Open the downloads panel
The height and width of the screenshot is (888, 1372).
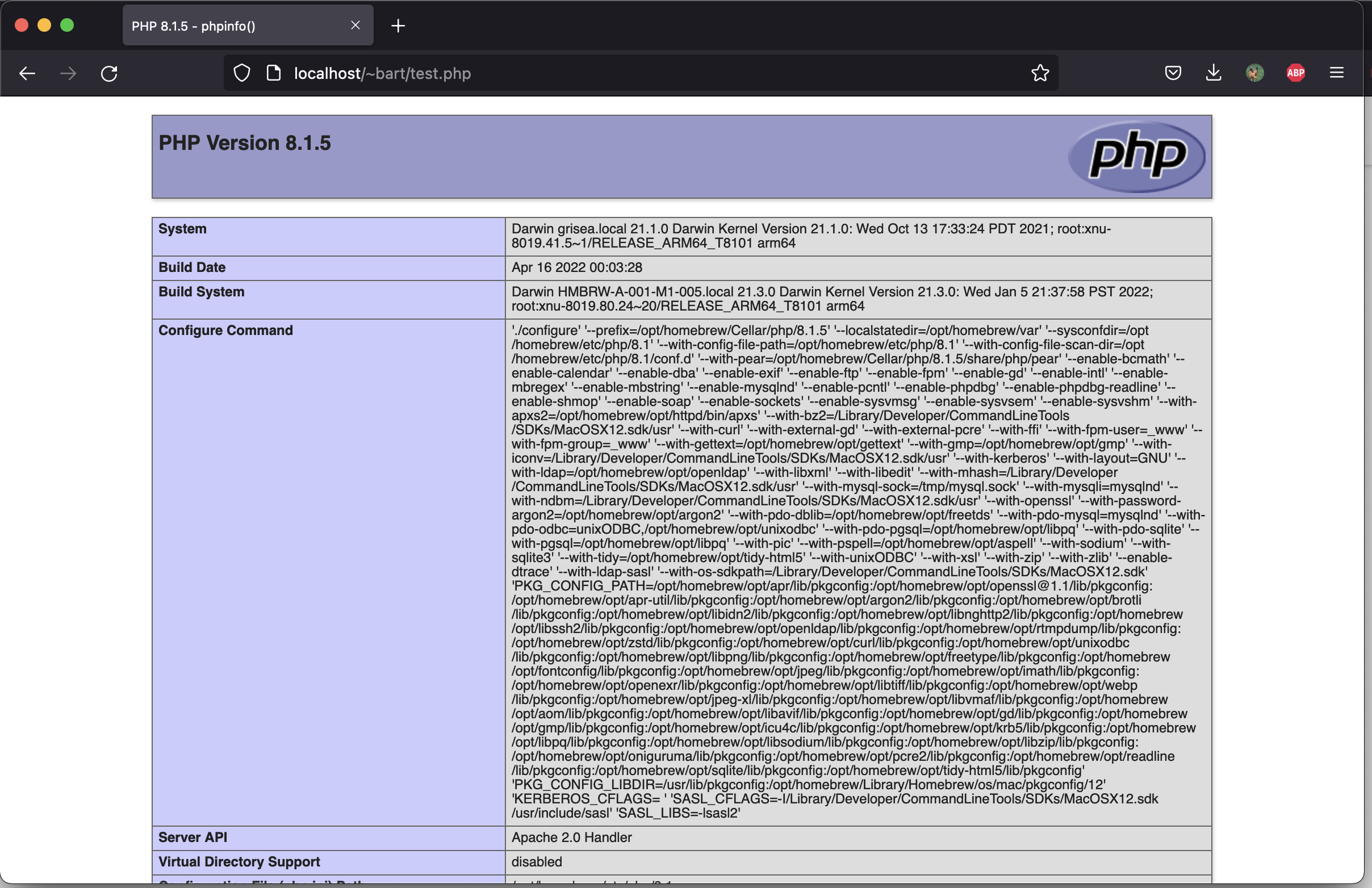tap(1214, 73)
